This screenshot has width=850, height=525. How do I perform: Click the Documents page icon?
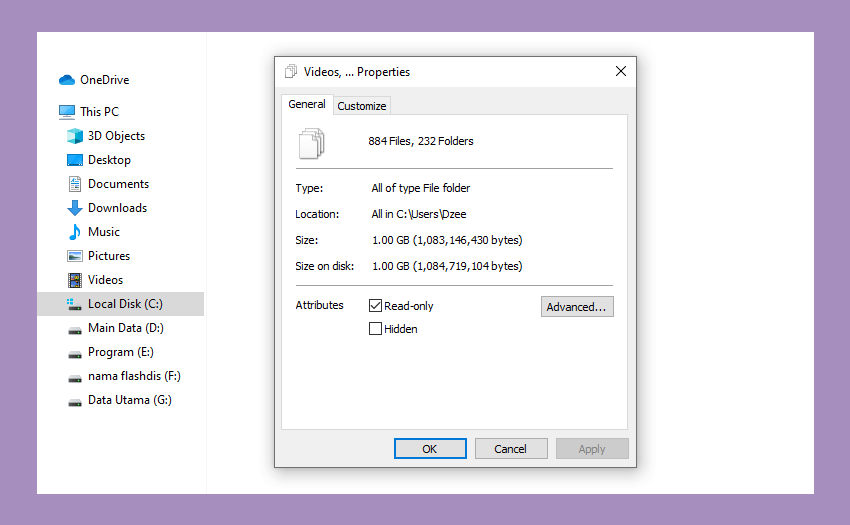click(75, 184)
